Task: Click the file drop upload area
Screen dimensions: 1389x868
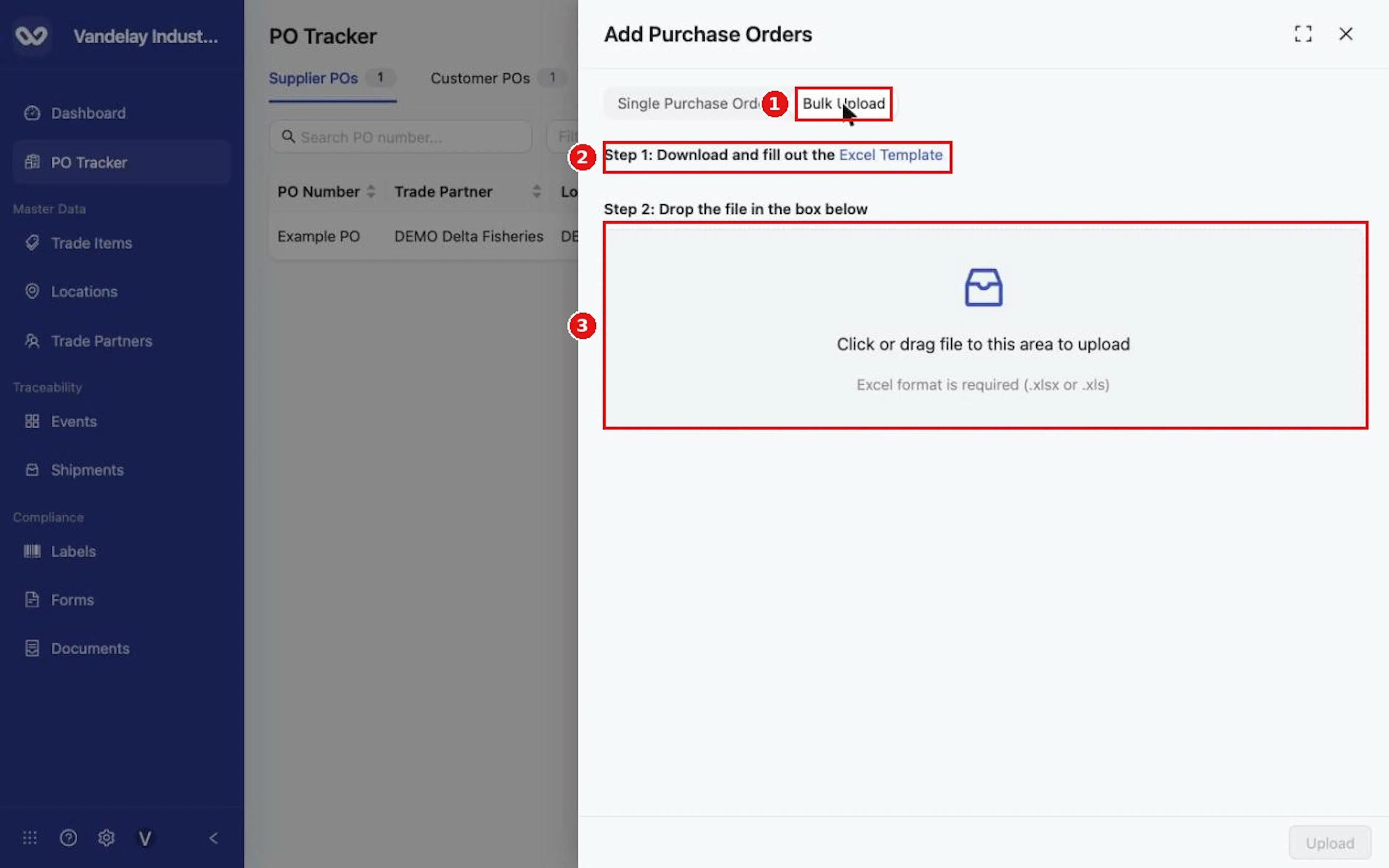Action: click(x=985, y=325)
